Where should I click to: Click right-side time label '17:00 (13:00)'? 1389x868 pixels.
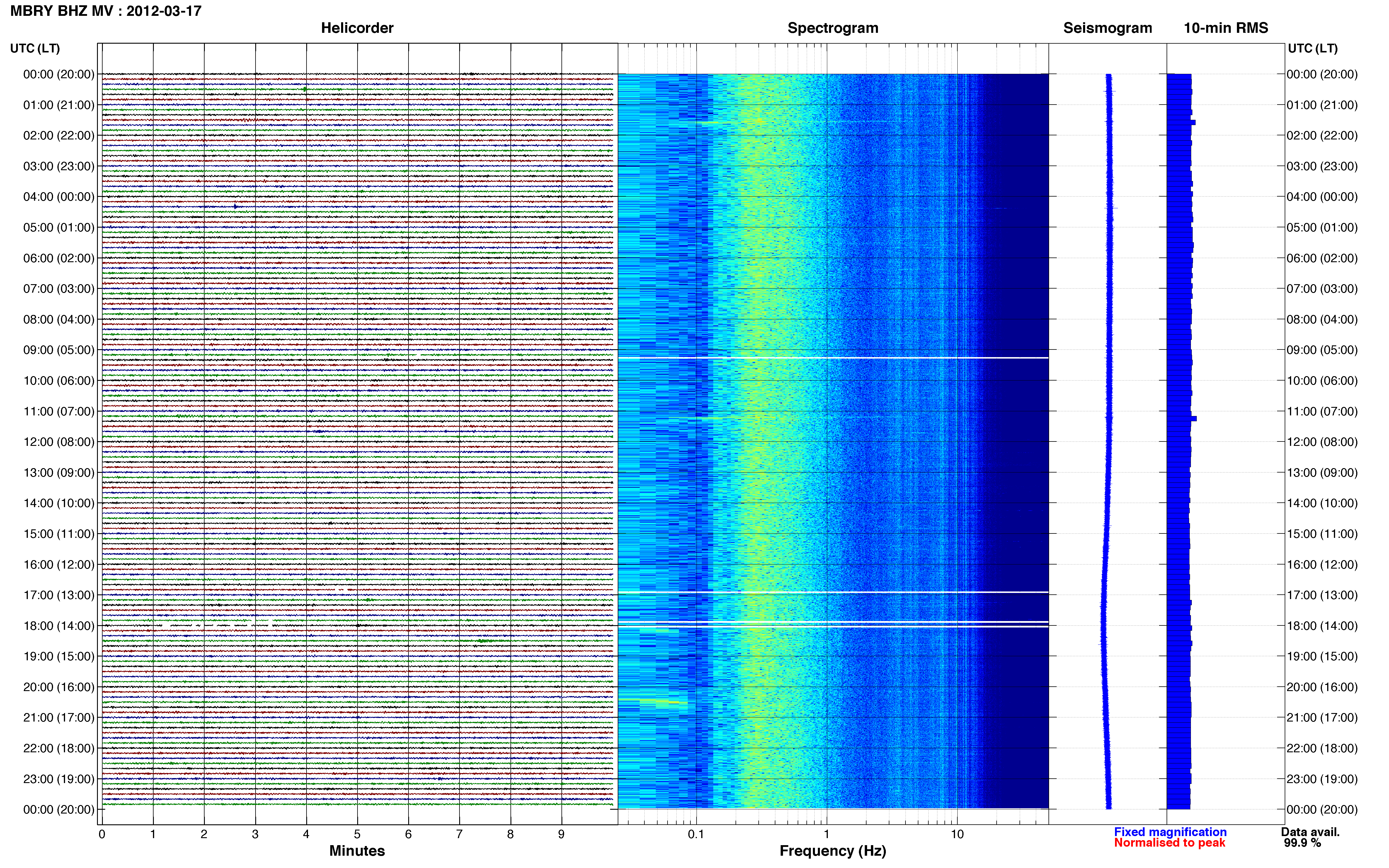tap(1322, 595)
